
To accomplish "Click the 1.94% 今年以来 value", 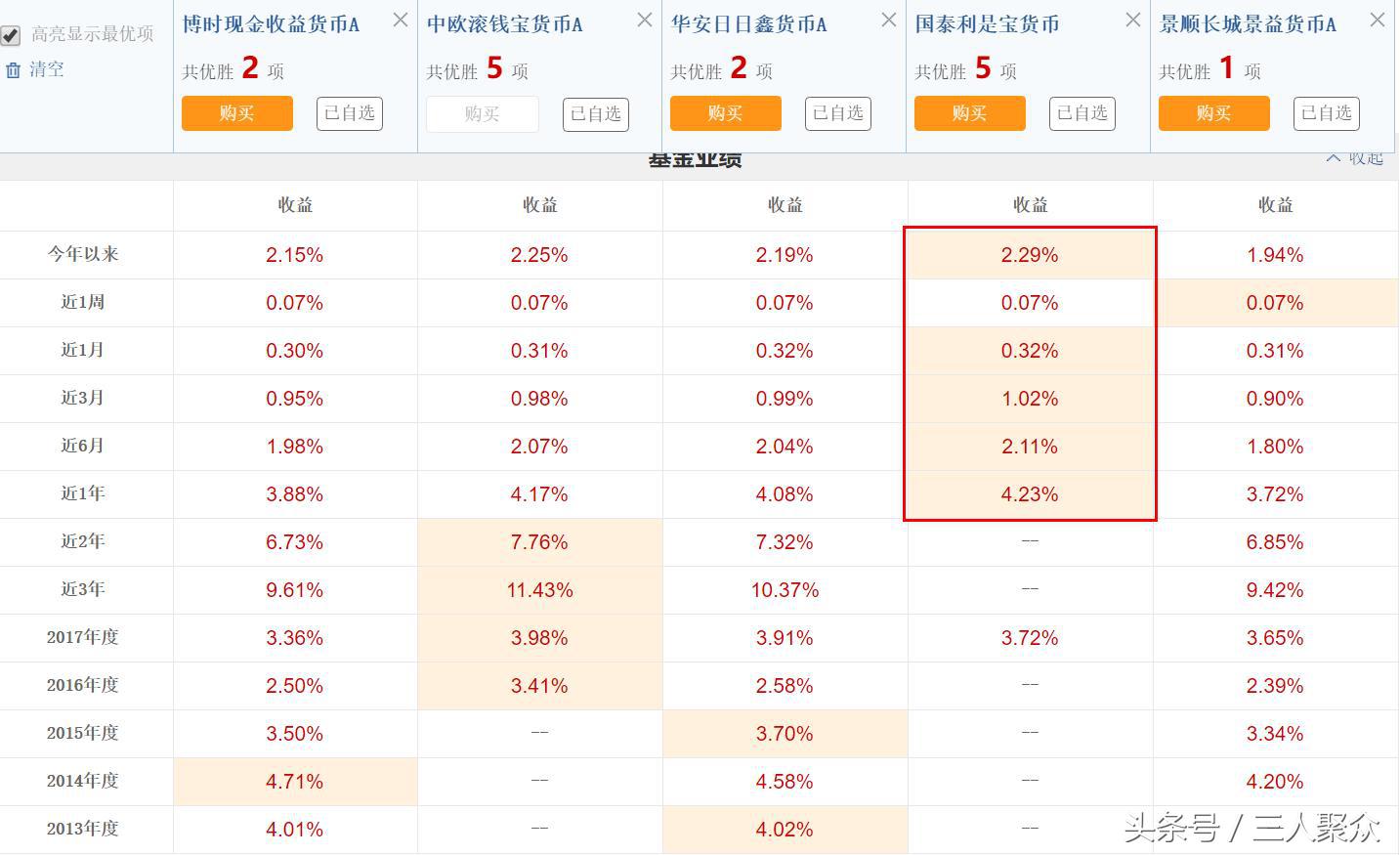I will [1275, 255].
